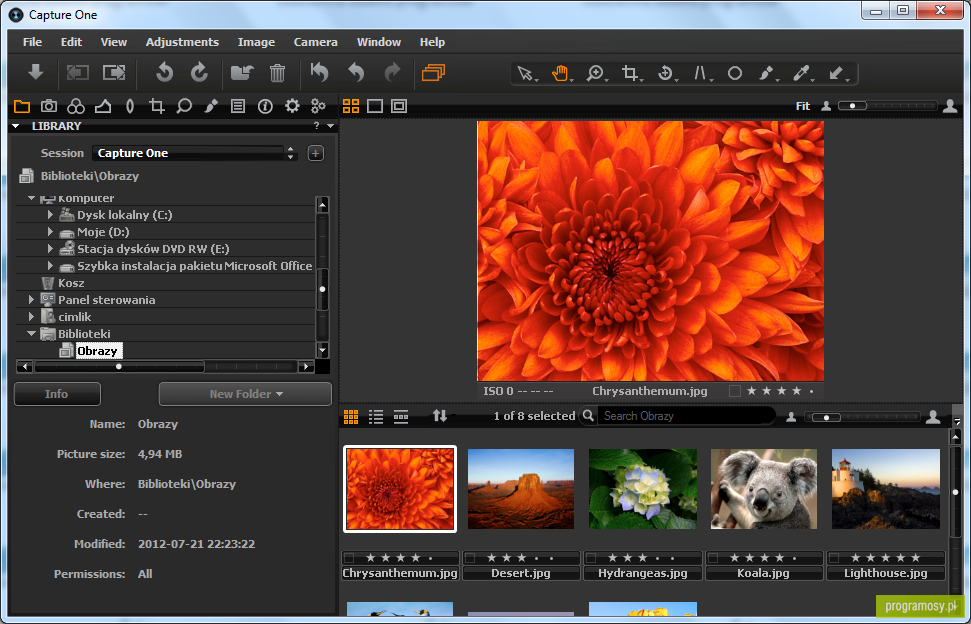This screenshot has height=624, width=971.
Task: Click the rotate right toolbar icon
Action: point(199,72)
